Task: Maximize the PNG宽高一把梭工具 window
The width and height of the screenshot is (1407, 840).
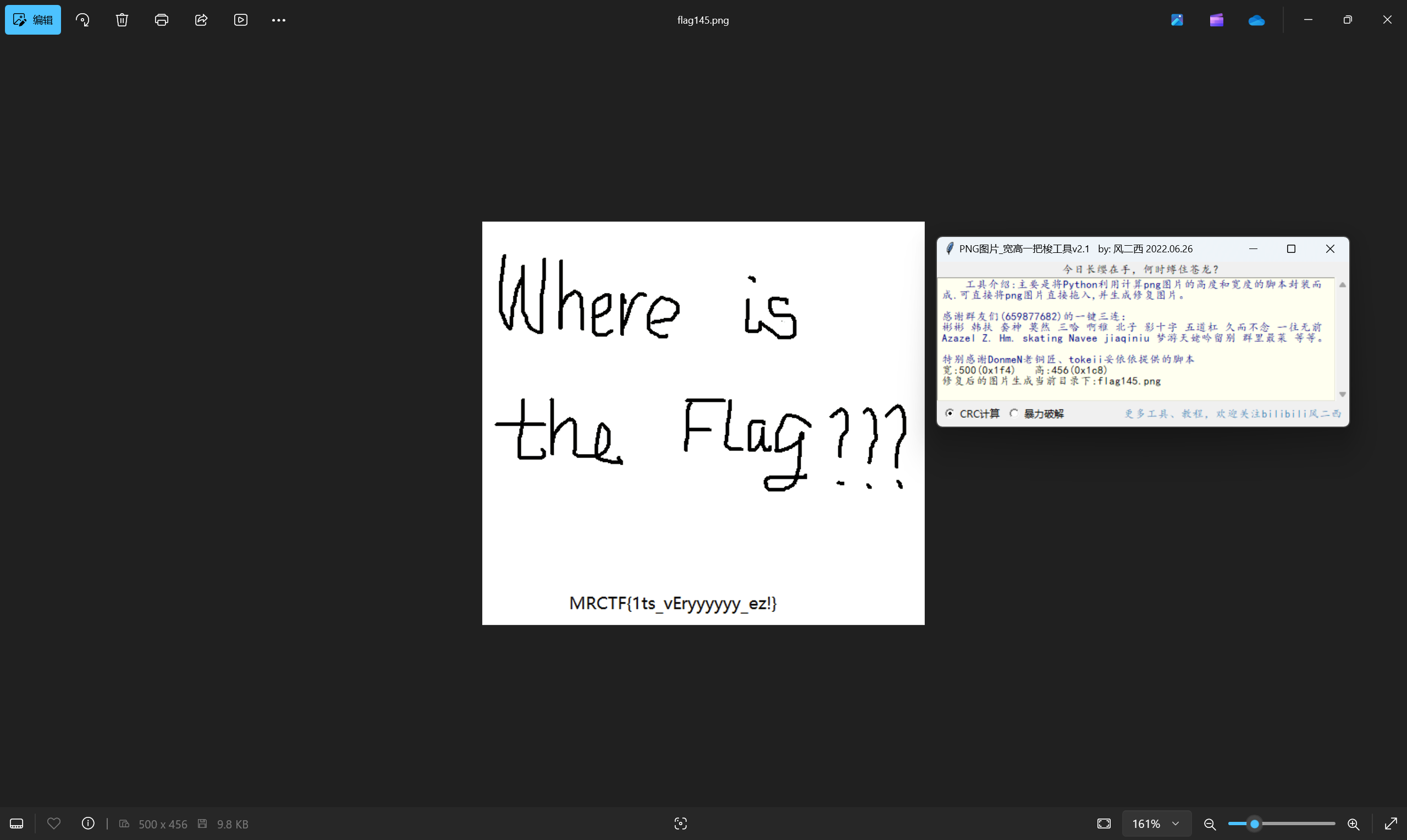Action: coord(1291,248)
